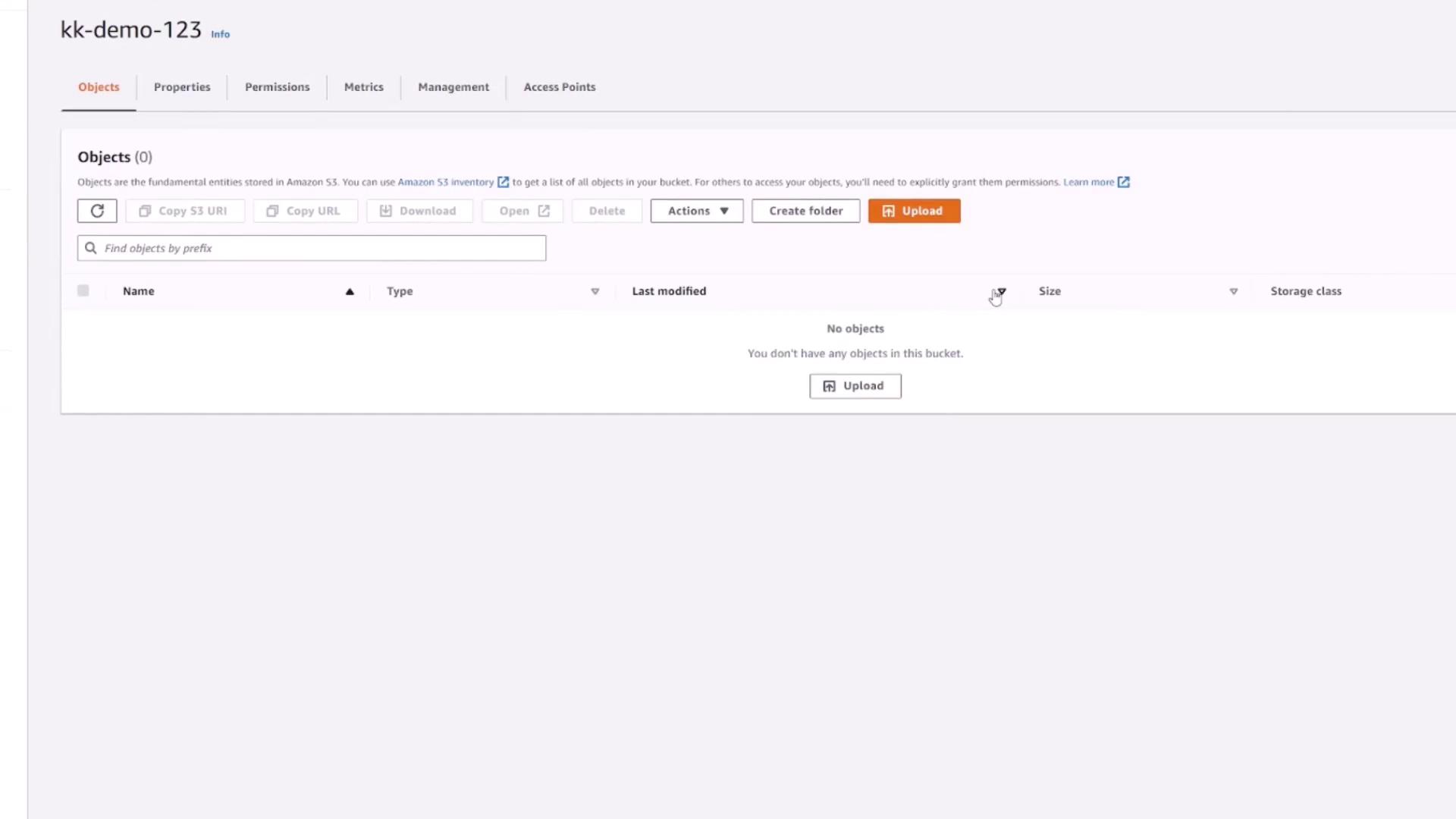The width and height of the screenshot is (1456, 819).
Task: Click the Open in new tab button
Action: pos(522,211)
